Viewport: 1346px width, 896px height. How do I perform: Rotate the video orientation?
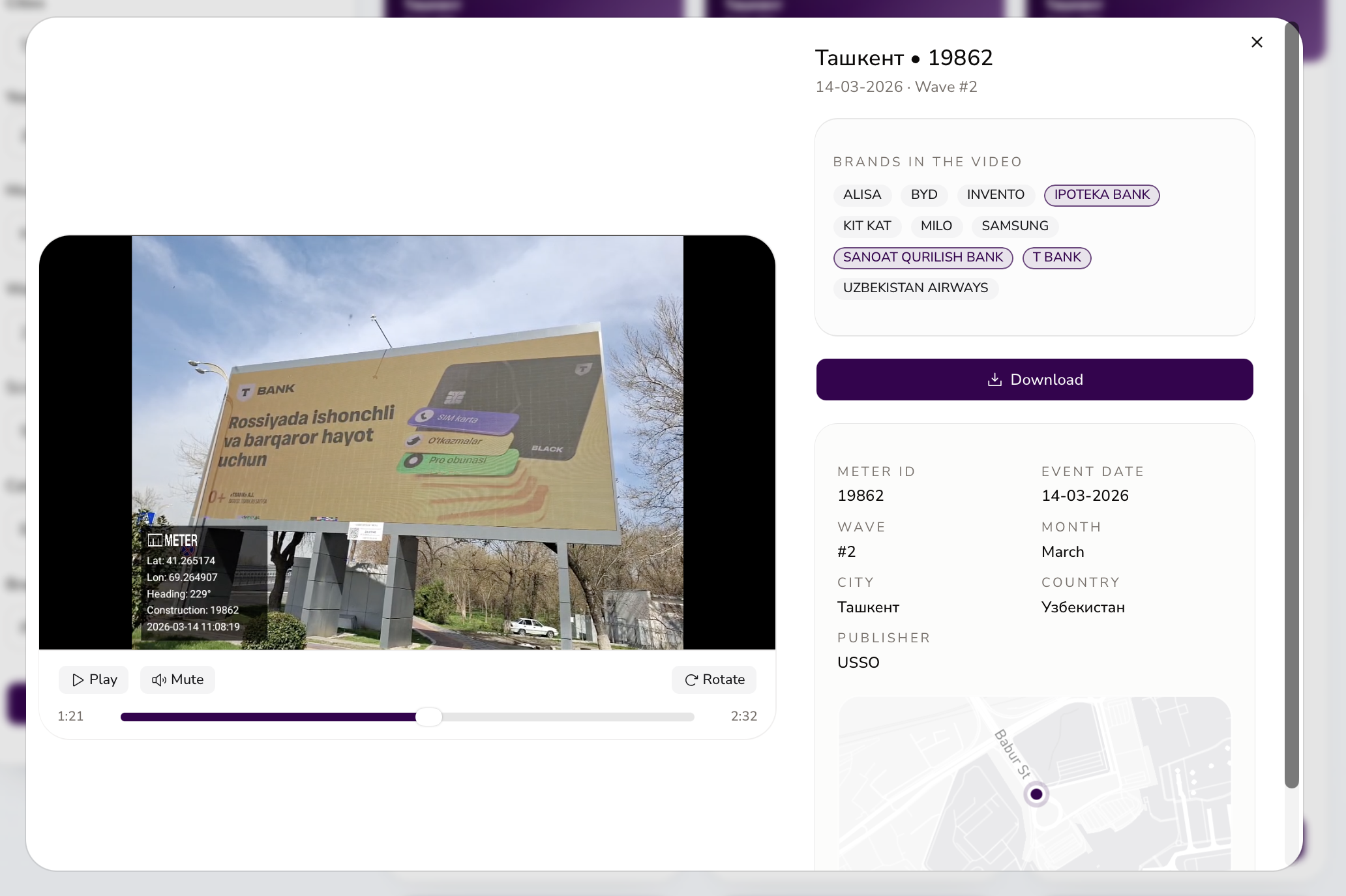[x=714, y=679]
